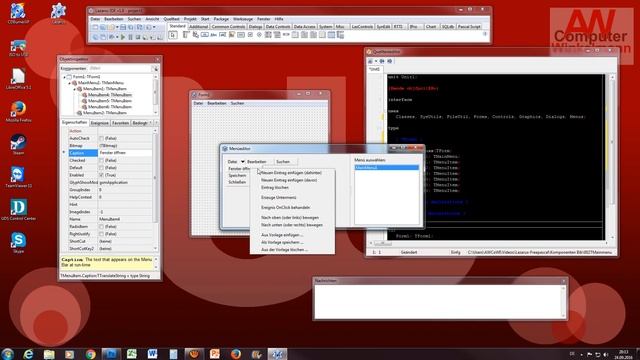Click the green Run button in IDE toolbar
The image size is (640, 360).
pyautogui.click(x=123, y=37)
